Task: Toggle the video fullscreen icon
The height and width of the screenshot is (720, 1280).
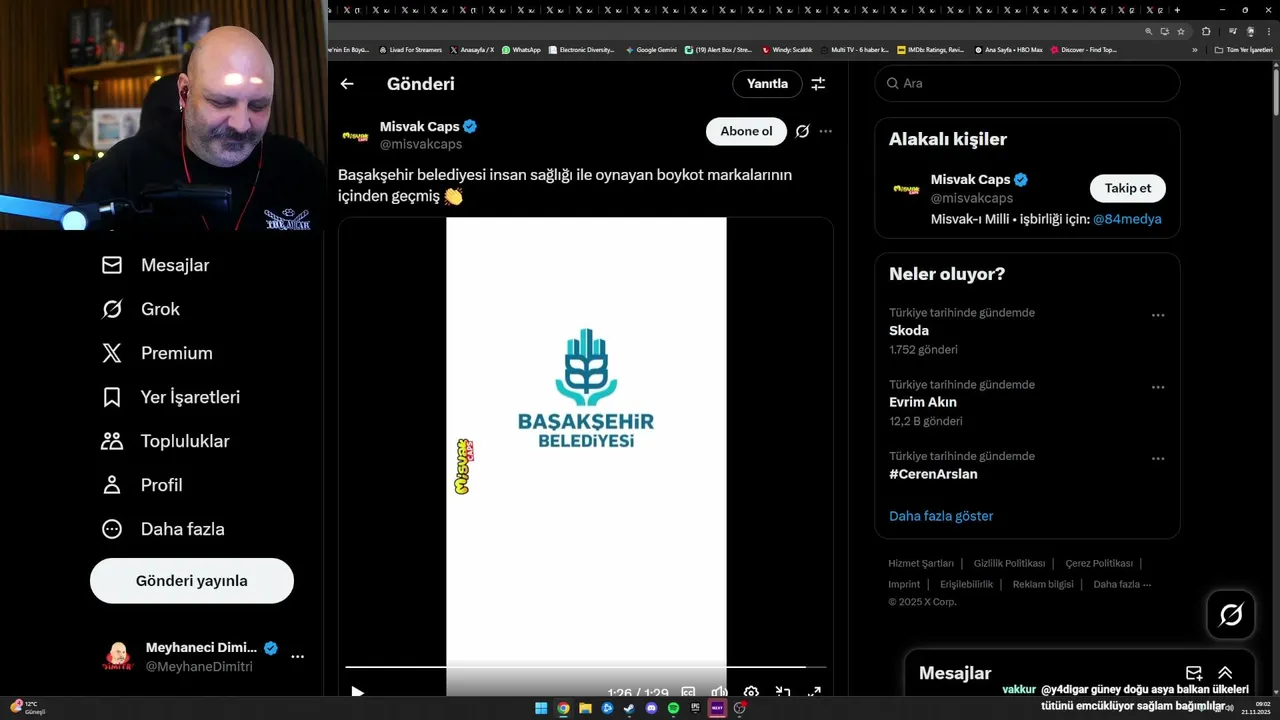Action: coord(814,692)
